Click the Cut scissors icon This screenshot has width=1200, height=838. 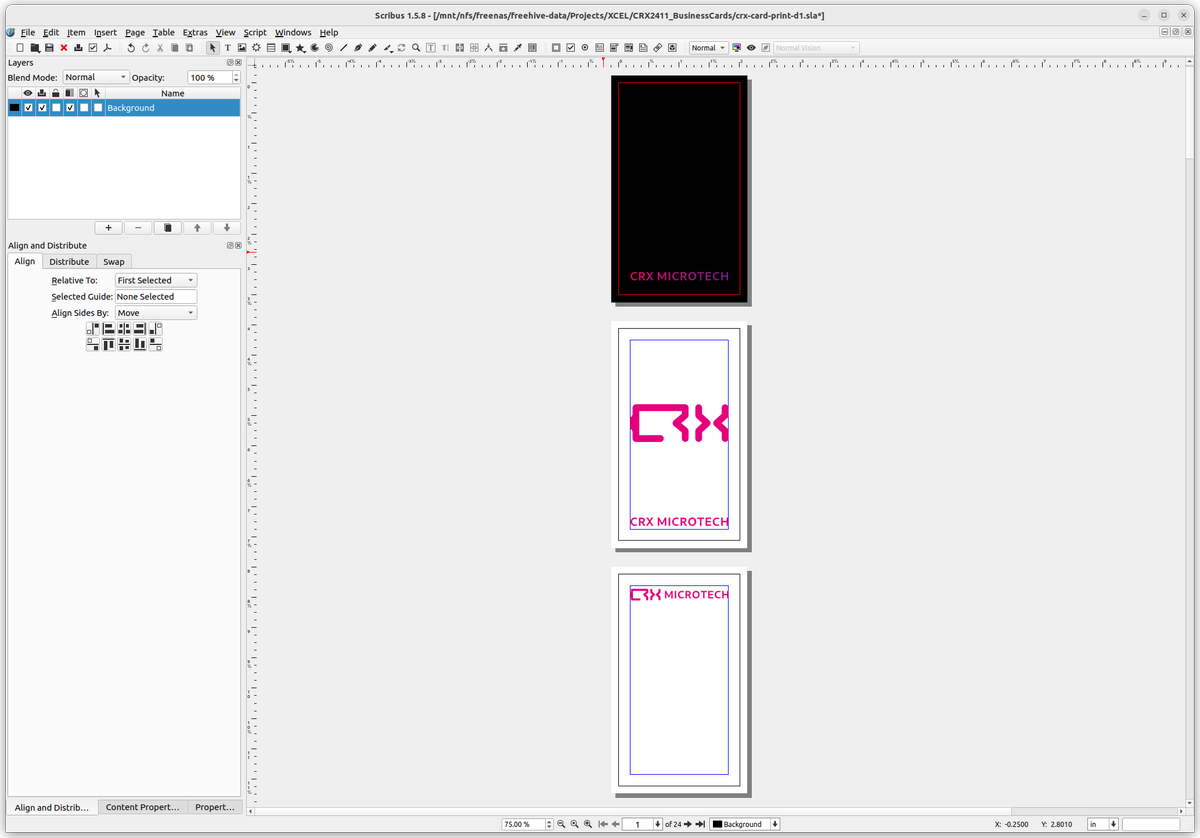point(160,48)
